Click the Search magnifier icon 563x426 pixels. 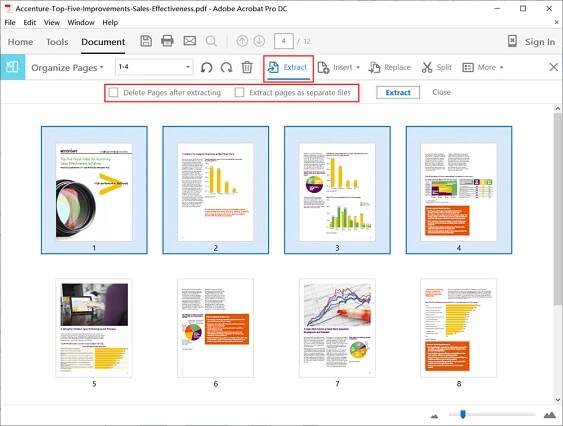click(211, 41)
